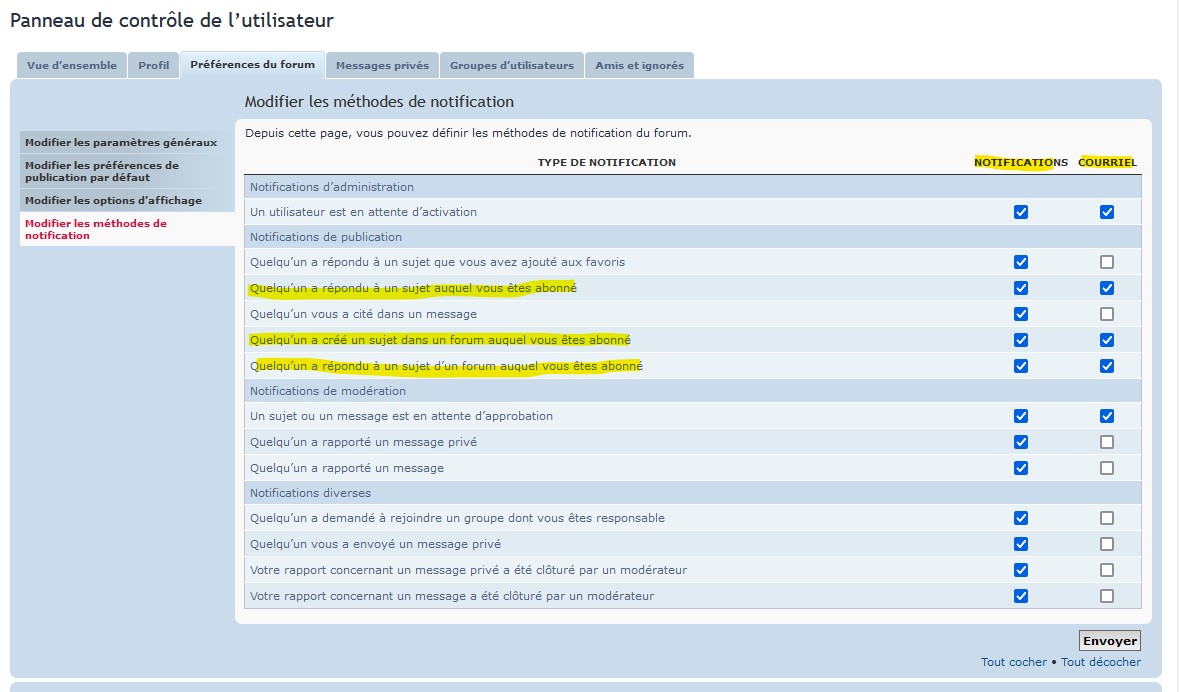
Task: Disable email for user awaiting activation
Action: tap(1107, 212)
